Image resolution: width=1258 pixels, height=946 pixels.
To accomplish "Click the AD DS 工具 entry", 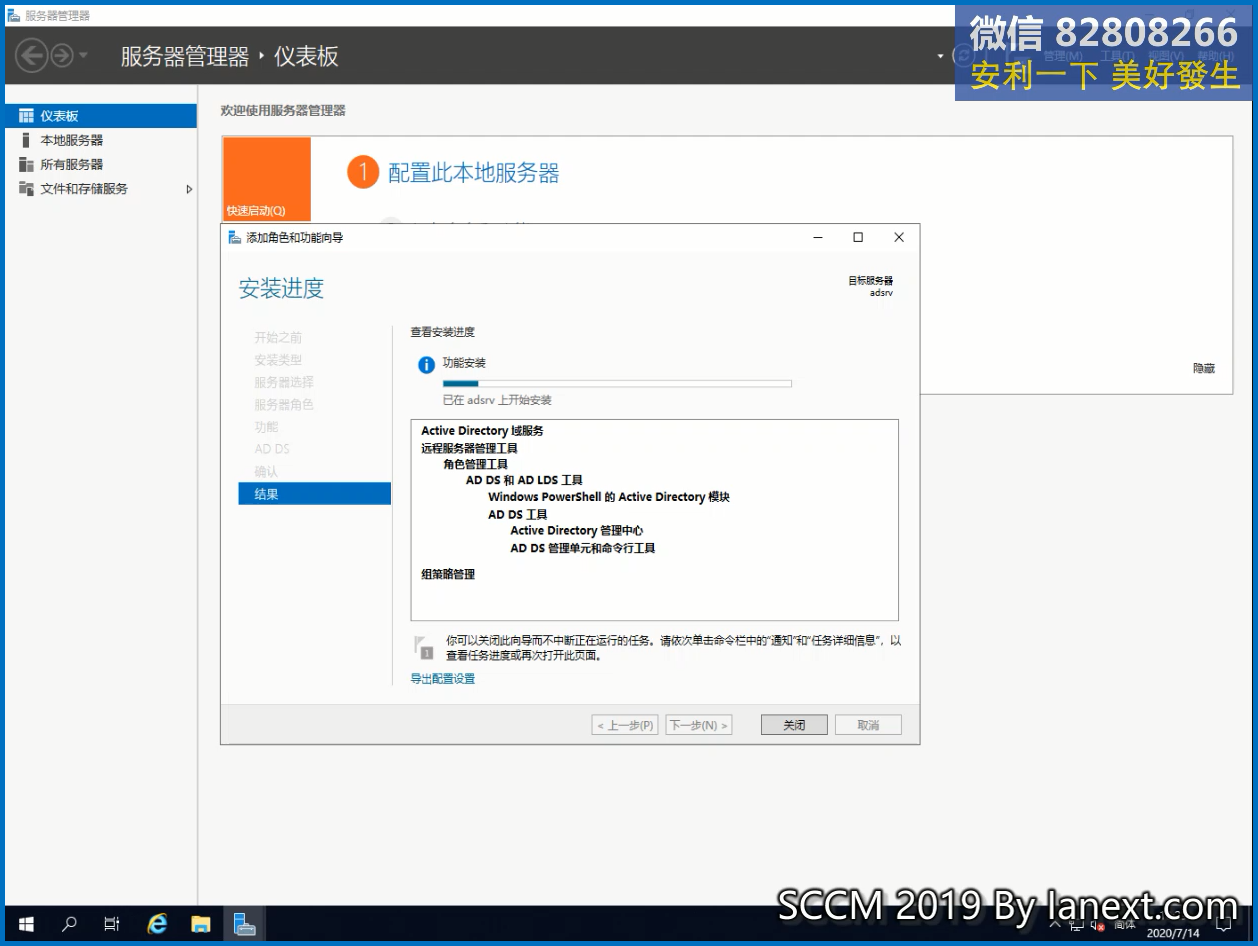I will point(518,514).
